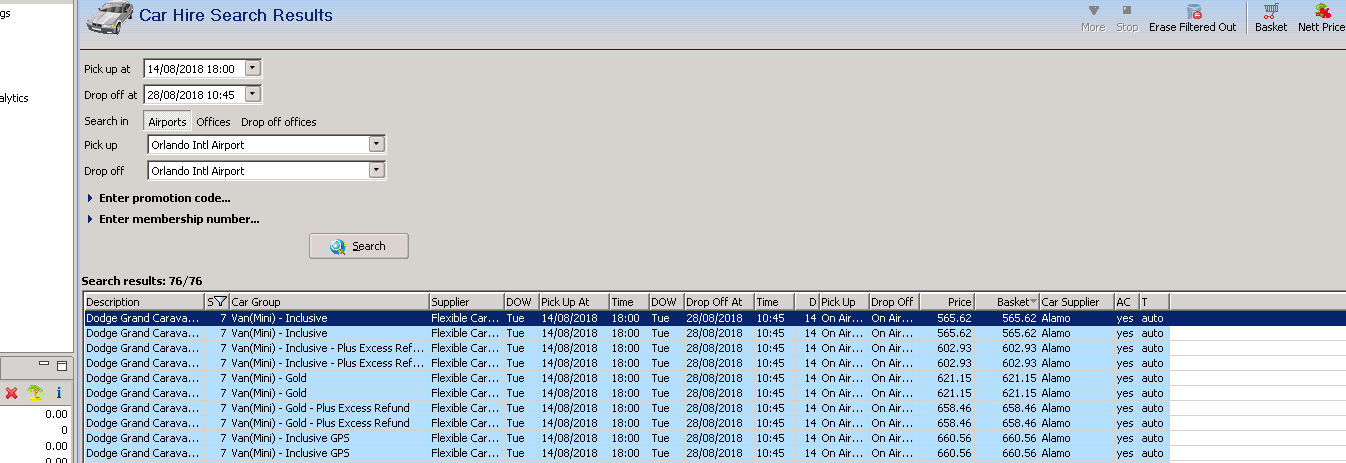1346x463 pixels.
Task: Click the Car Hire Search Results title
Action: click(x=237, y=16)
